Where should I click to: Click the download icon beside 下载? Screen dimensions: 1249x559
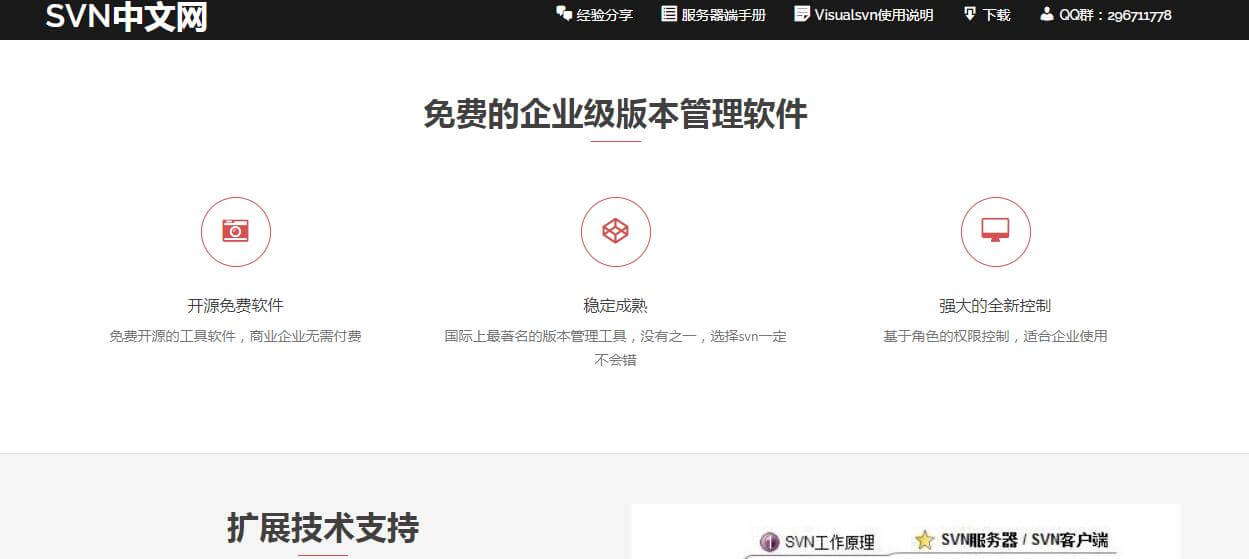[x=970, y=14]
